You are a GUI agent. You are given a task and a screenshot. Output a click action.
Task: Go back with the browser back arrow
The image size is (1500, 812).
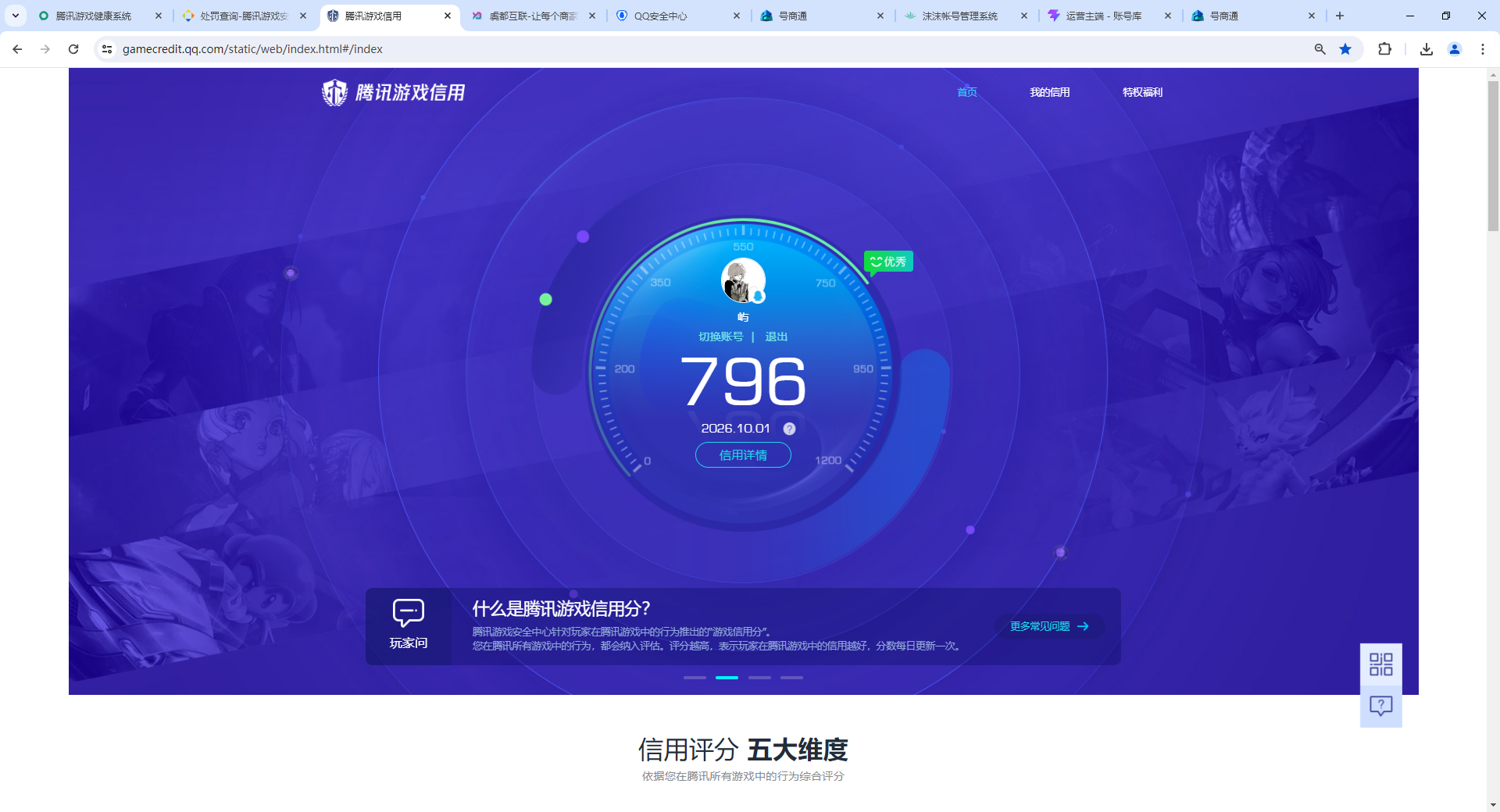coord(17,49)
